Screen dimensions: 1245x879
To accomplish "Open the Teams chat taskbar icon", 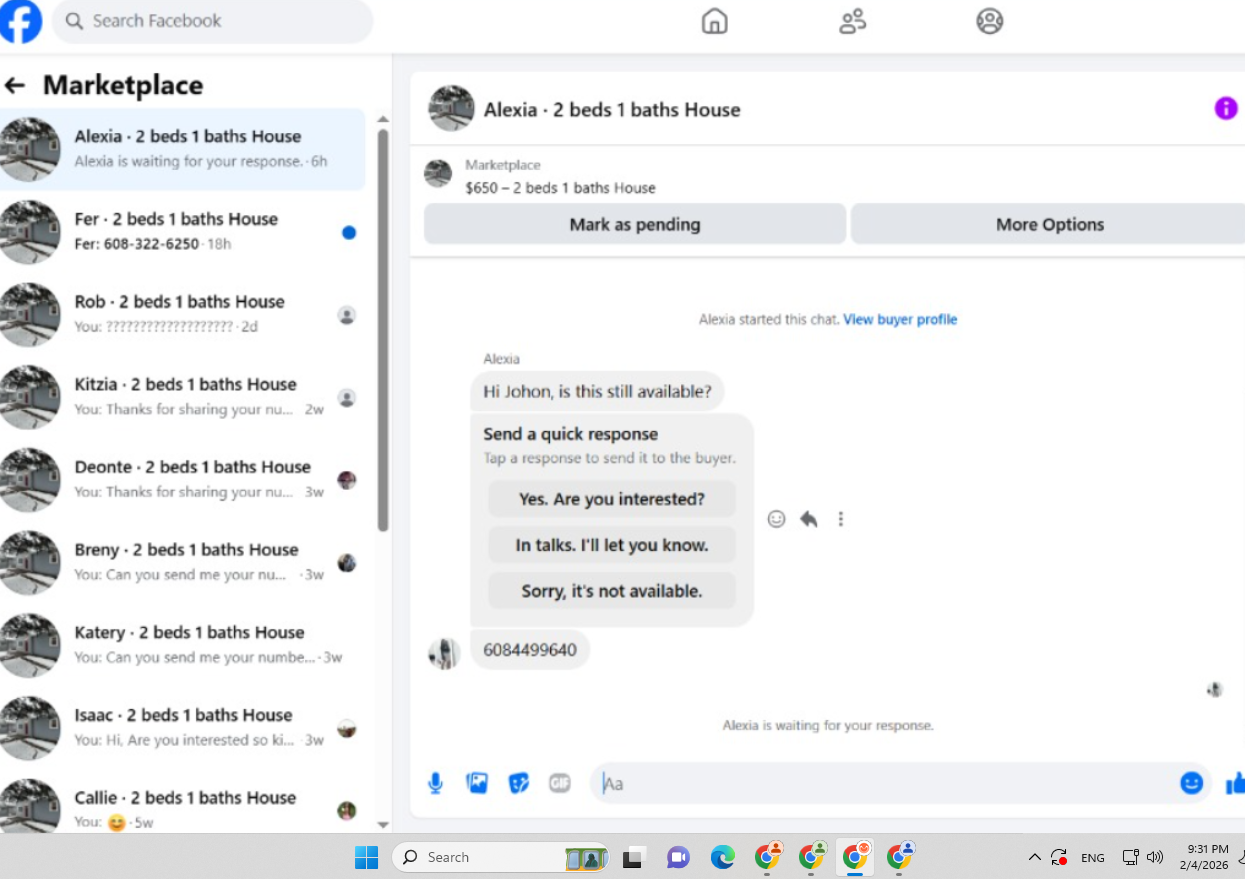I will [678, 858].
